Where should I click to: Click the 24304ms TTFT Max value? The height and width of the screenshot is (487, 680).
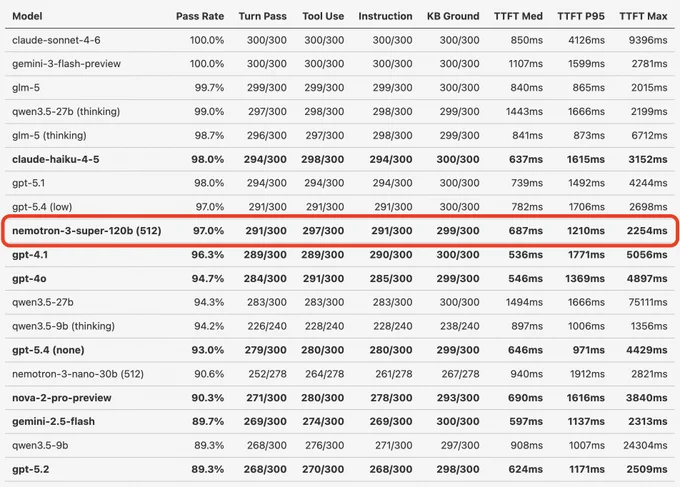pos(645,445)
